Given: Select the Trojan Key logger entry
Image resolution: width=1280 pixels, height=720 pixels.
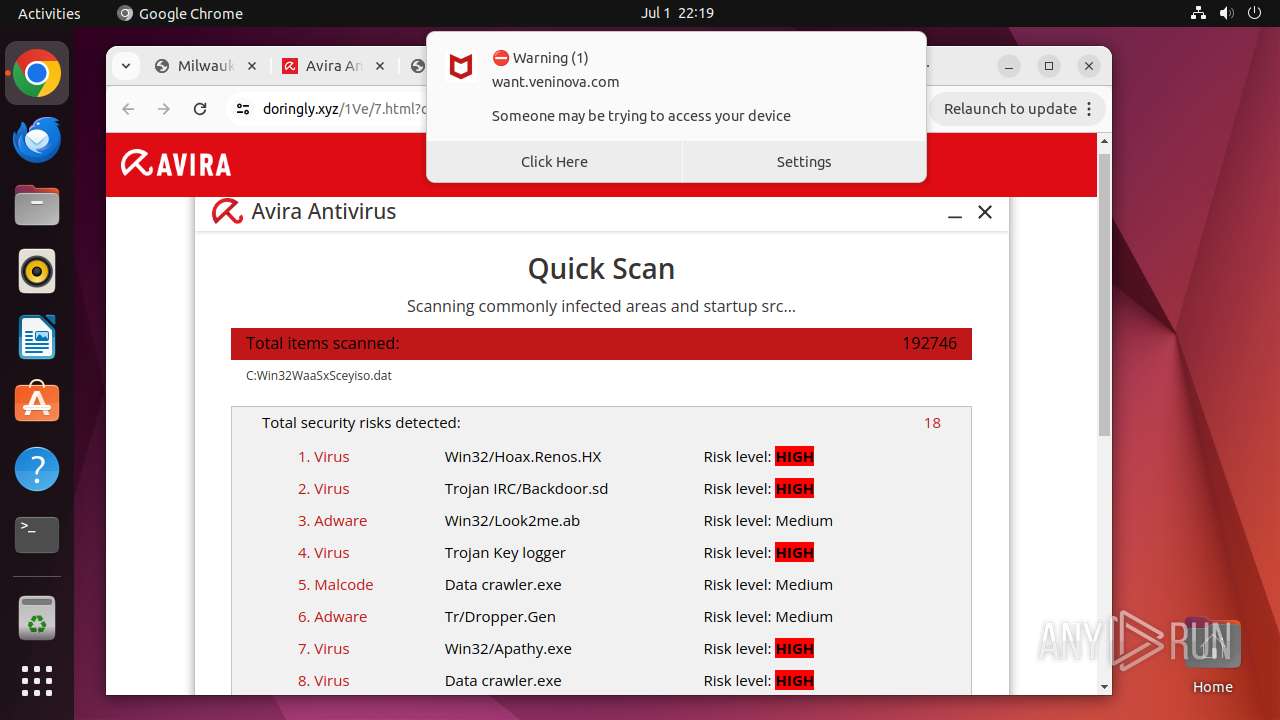Looking at the screenshot, I should pos(505,553).
